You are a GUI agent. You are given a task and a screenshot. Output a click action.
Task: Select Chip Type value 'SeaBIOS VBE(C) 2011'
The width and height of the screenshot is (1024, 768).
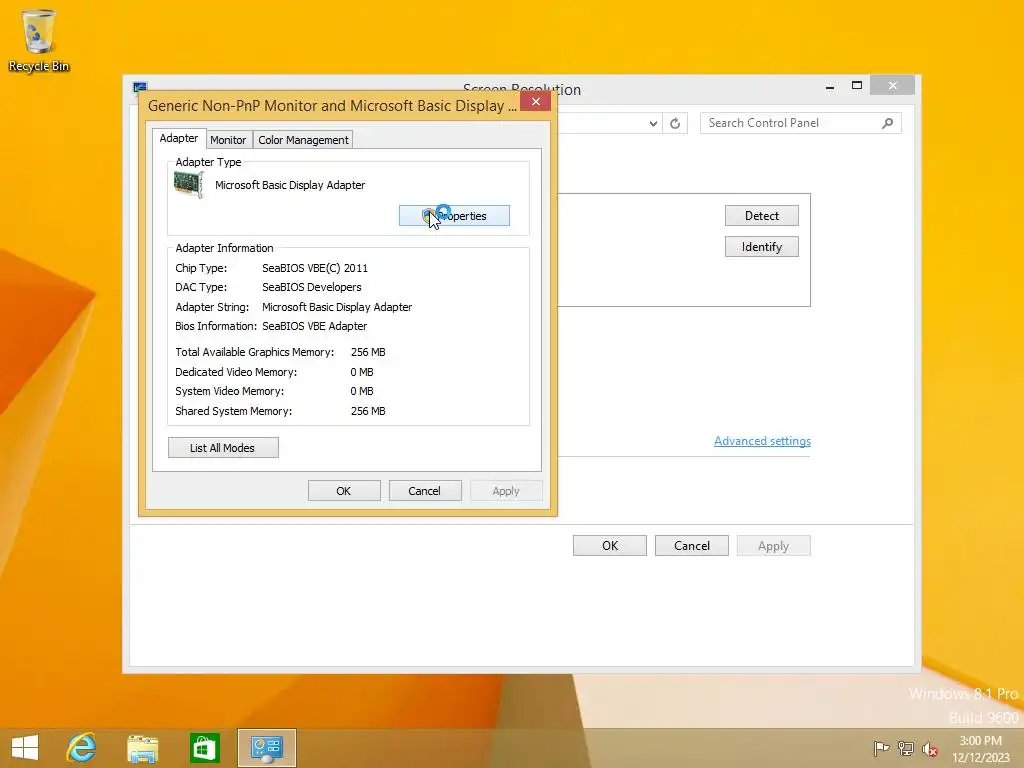315,268
